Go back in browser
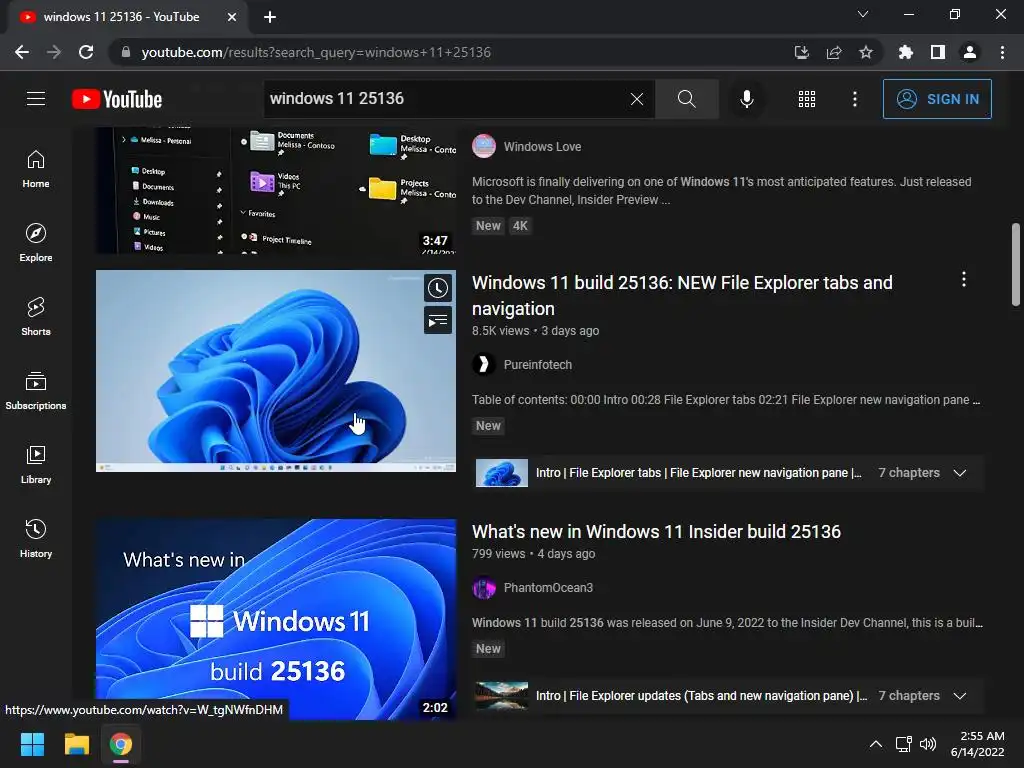Image resolution: width=1024 pixels, height=768 pixels. pos(22,52)
